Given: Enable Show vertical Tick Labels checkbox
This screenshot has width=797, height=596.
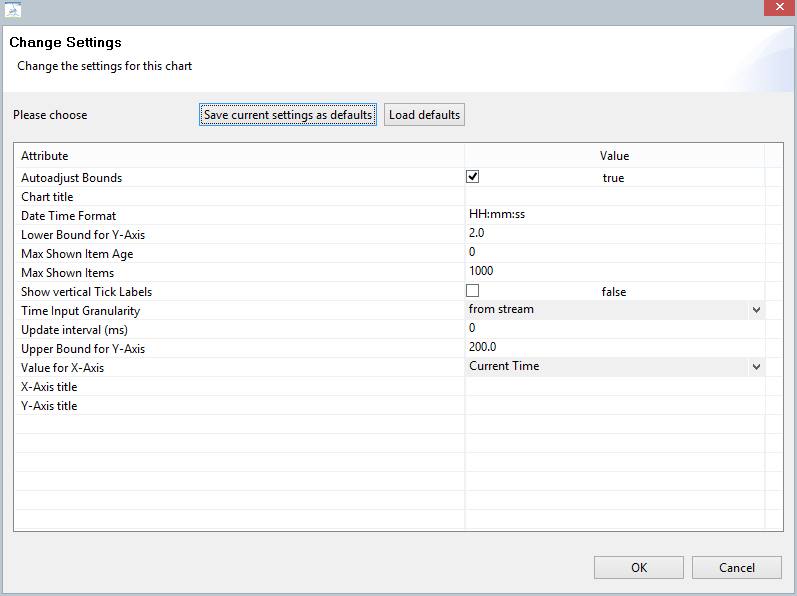Looking at the screenshot, I should pyautogui.click(x=473, y=291).
